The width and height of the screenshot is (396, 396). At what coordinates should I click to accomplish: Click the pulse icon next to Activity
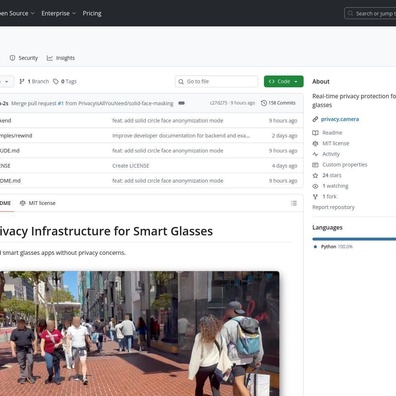[x=315, y=154]
